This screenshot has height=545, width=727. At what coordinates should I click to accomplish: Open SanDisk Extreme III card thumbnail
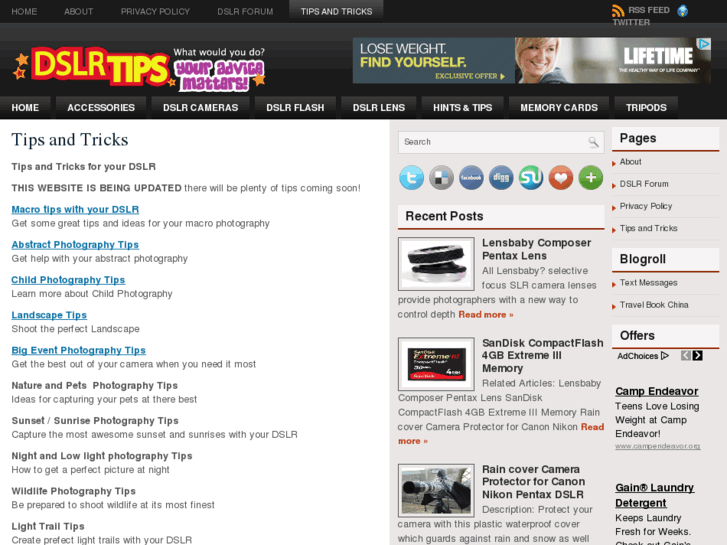[x=436, y=364]
